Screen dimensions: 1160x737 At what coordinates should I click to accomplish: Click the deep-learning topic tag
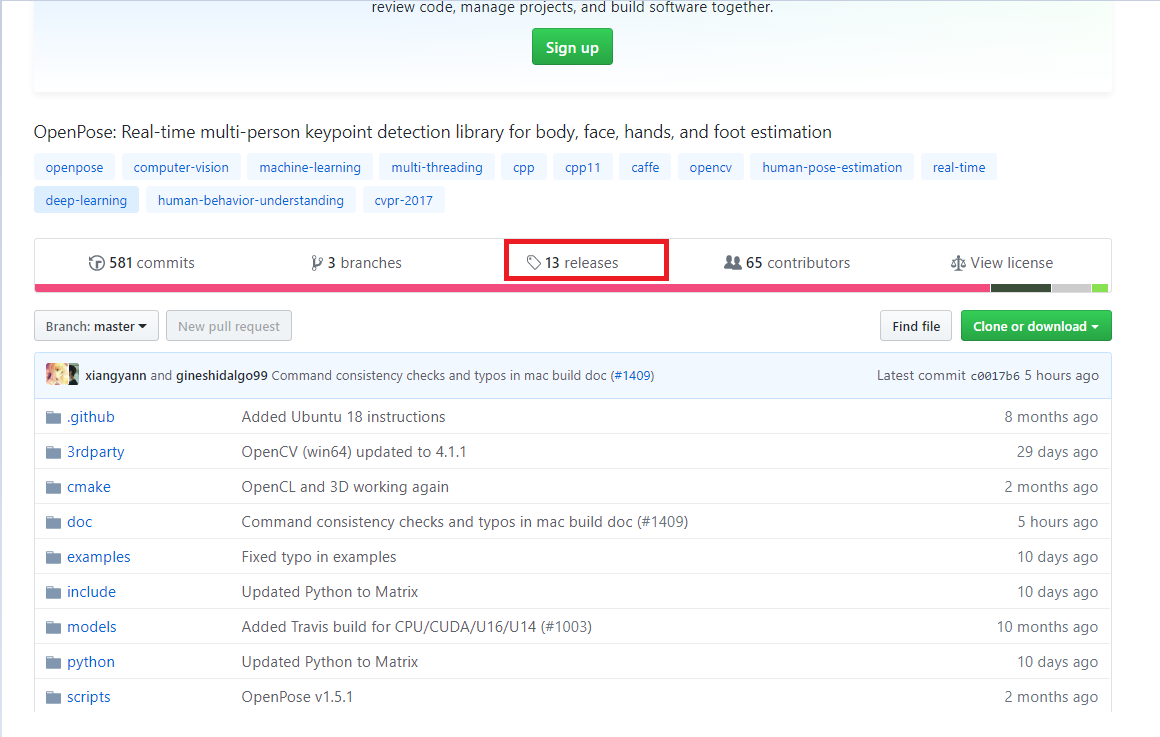[x=87, y=200]
